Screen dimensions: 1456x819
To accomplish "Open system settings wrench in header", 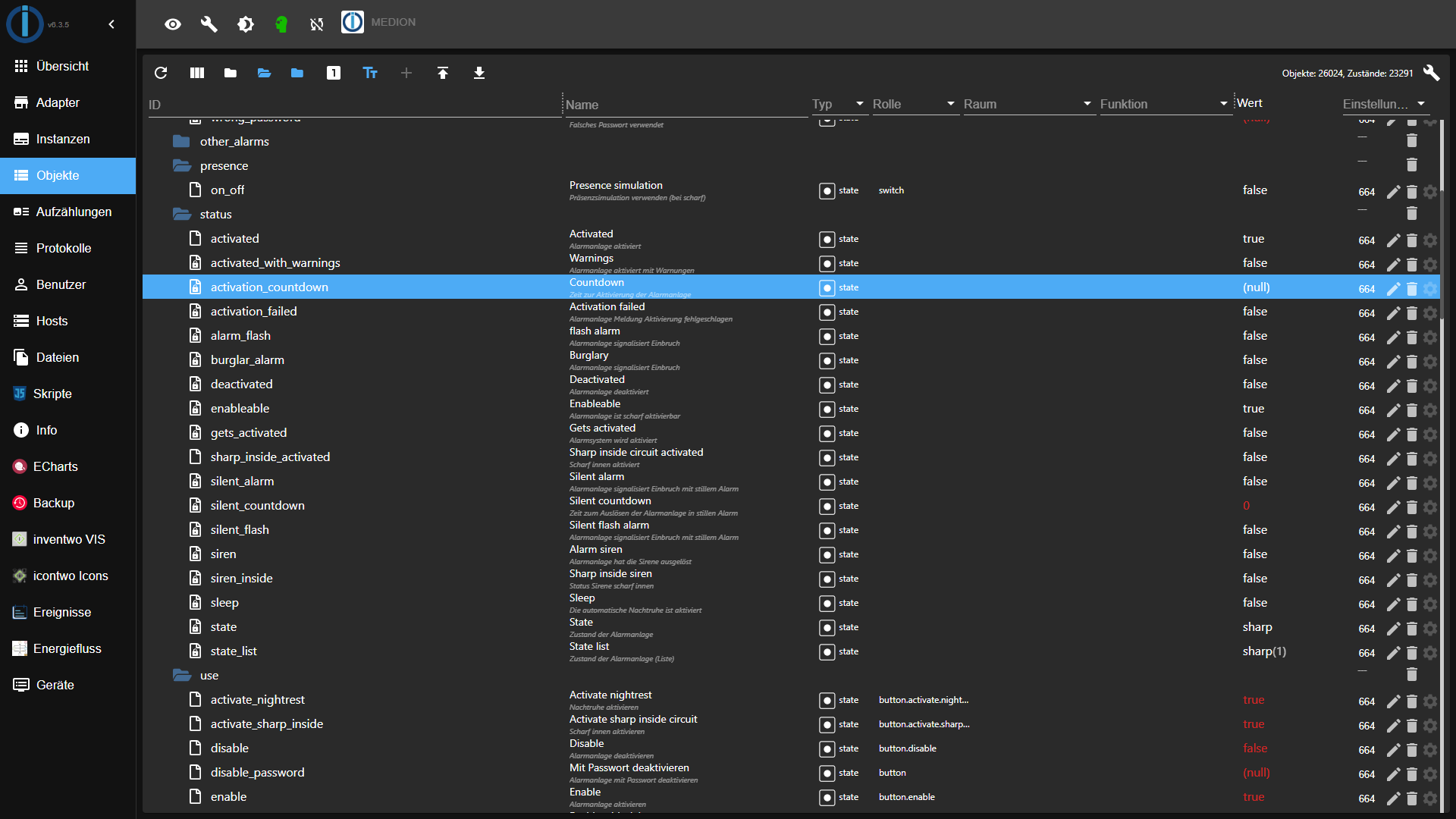I will [209, 24].
